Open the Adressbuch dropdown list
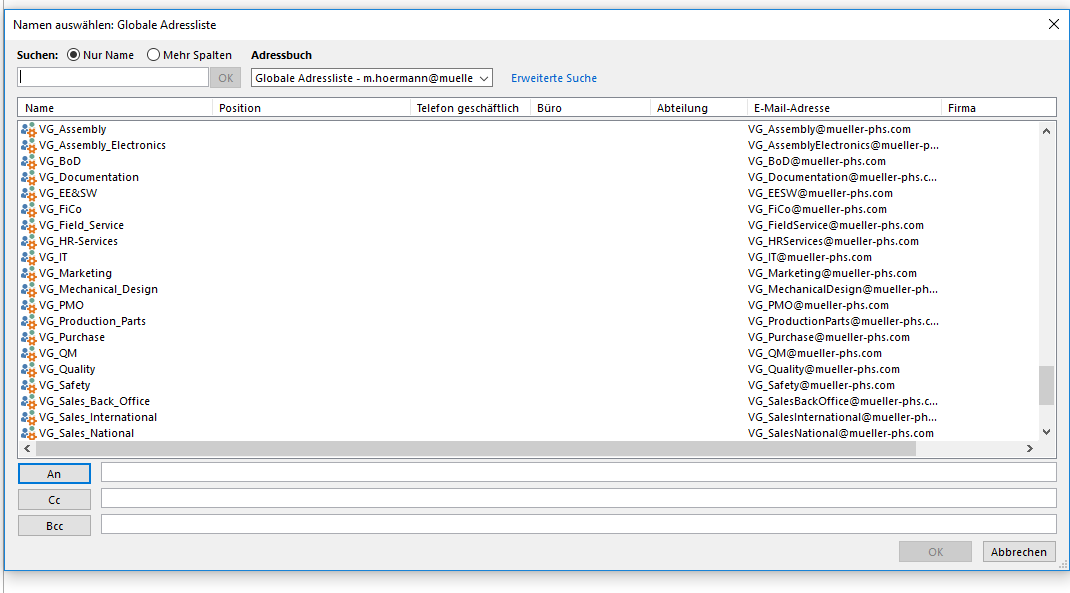This screenshot has width=1070, height=593. pyautogui.click(x=372, y=78)
